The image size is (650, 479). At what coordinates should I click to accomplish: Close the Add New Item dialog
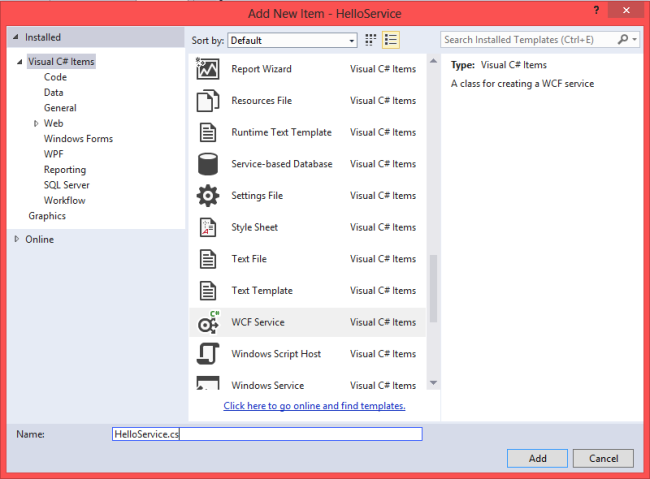point(626,10)
